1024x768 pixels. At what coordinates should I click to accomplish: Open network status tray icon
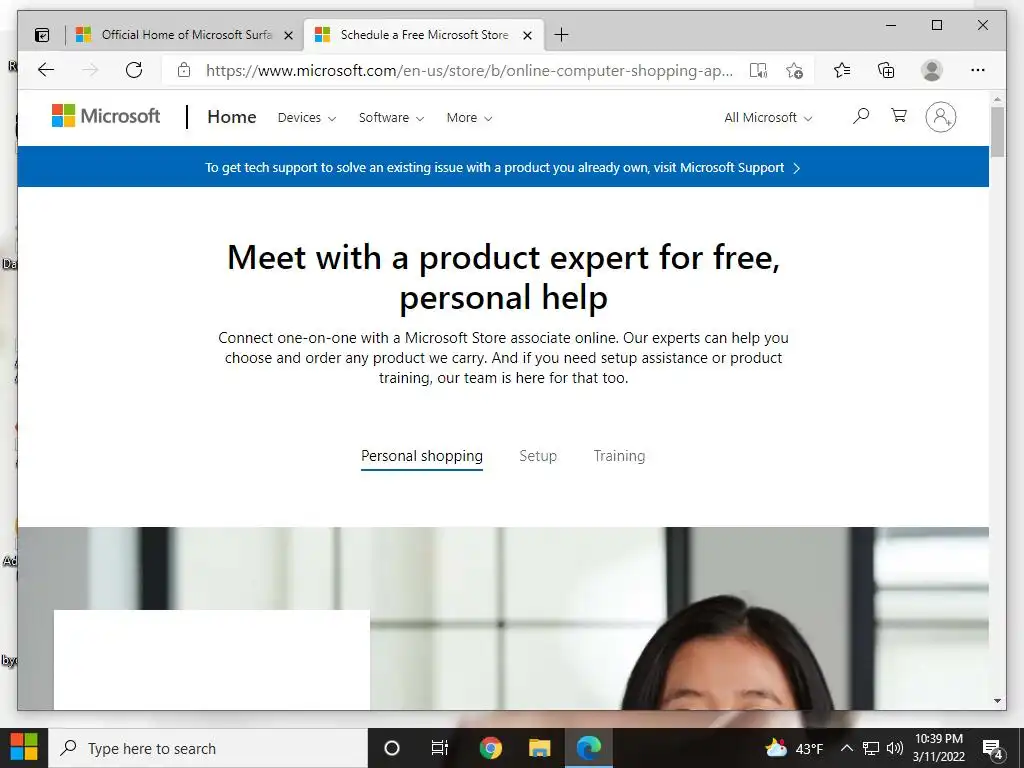871,748
